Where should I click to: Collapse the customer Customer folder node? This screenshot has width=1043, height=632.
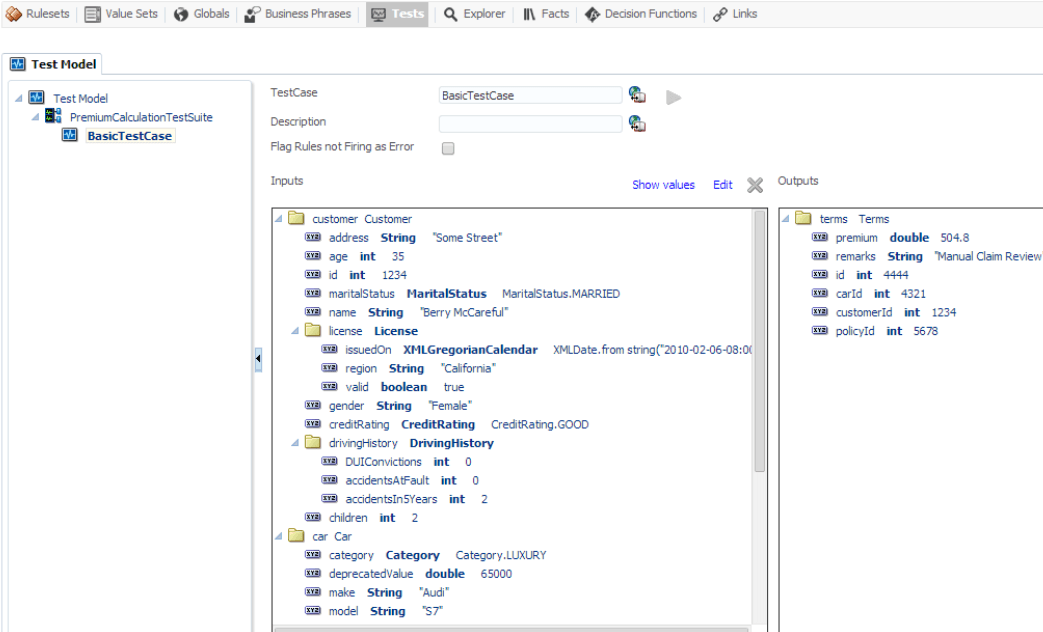point(279,219)
